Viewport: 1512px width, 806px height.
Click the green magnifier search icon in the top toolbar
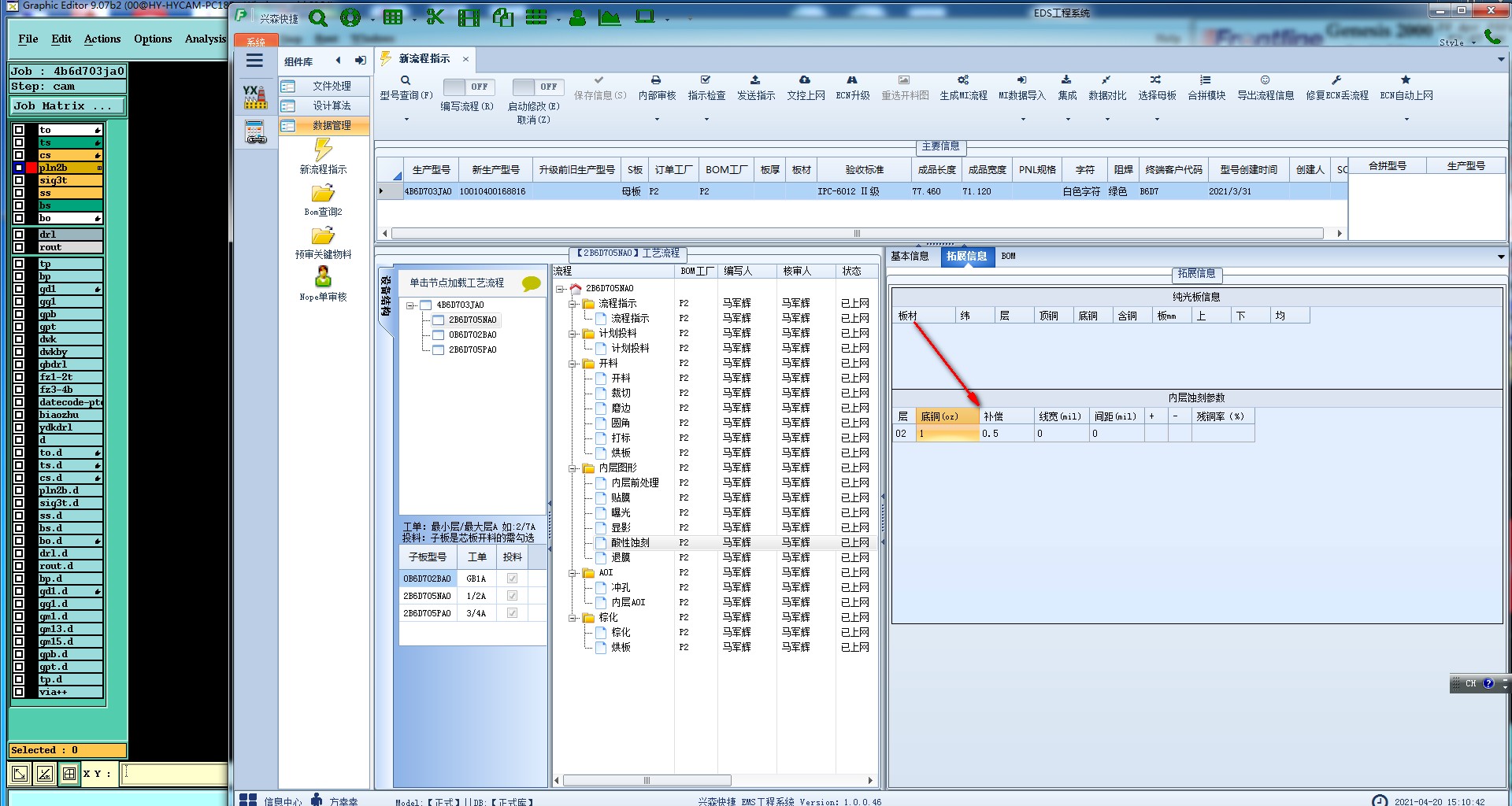318,17
